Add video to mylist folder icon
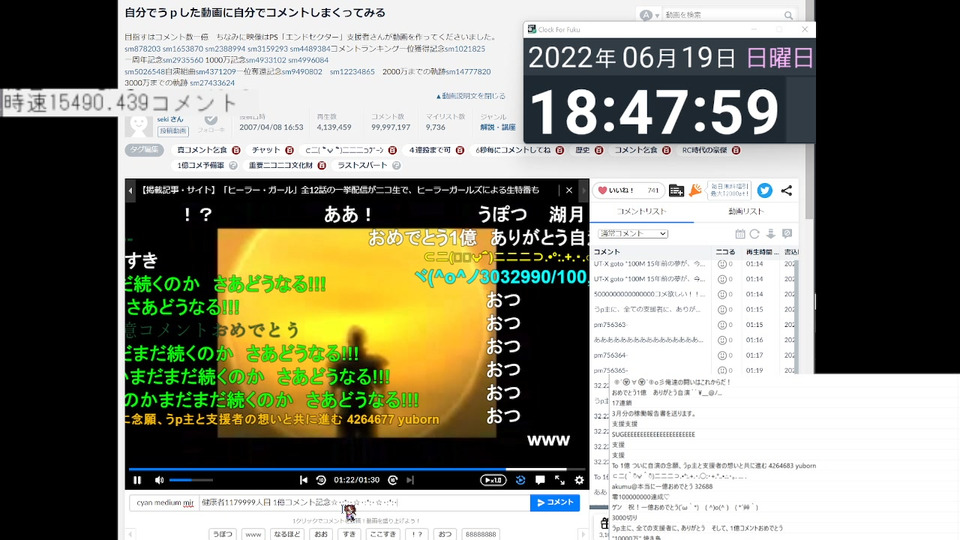960x540 pixels. [x=676, y=190]
